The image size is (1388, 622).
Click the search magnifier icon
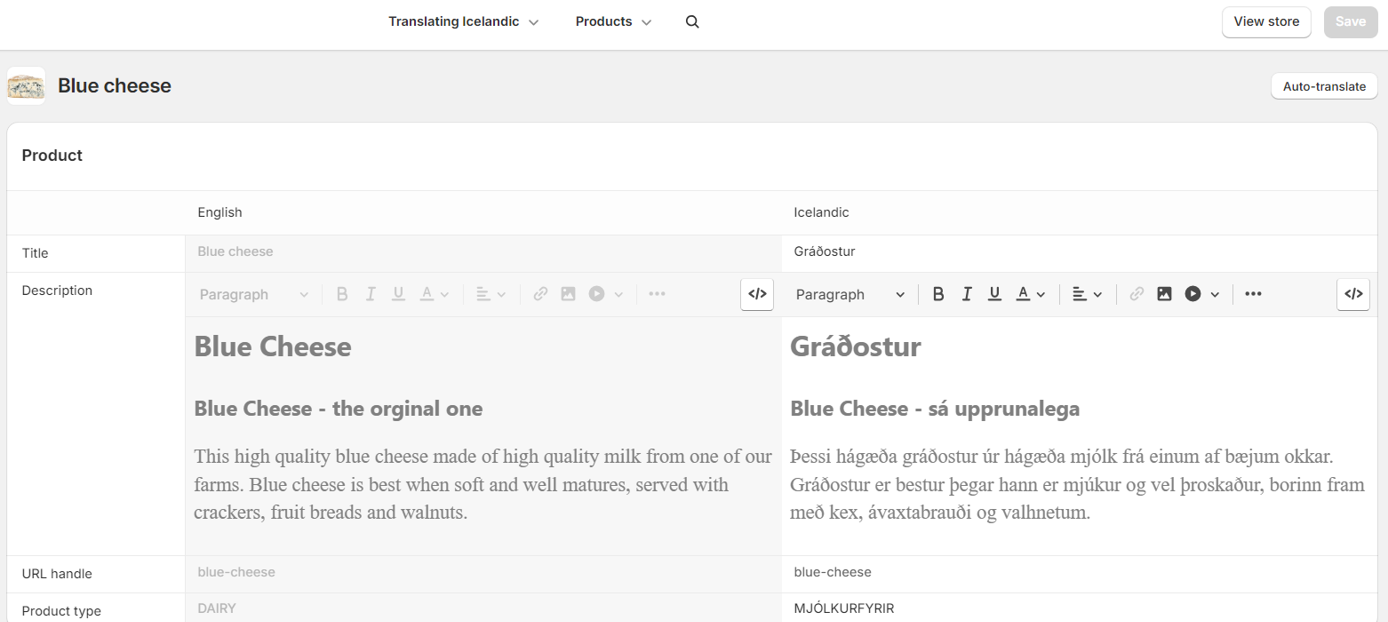(692, 22)
